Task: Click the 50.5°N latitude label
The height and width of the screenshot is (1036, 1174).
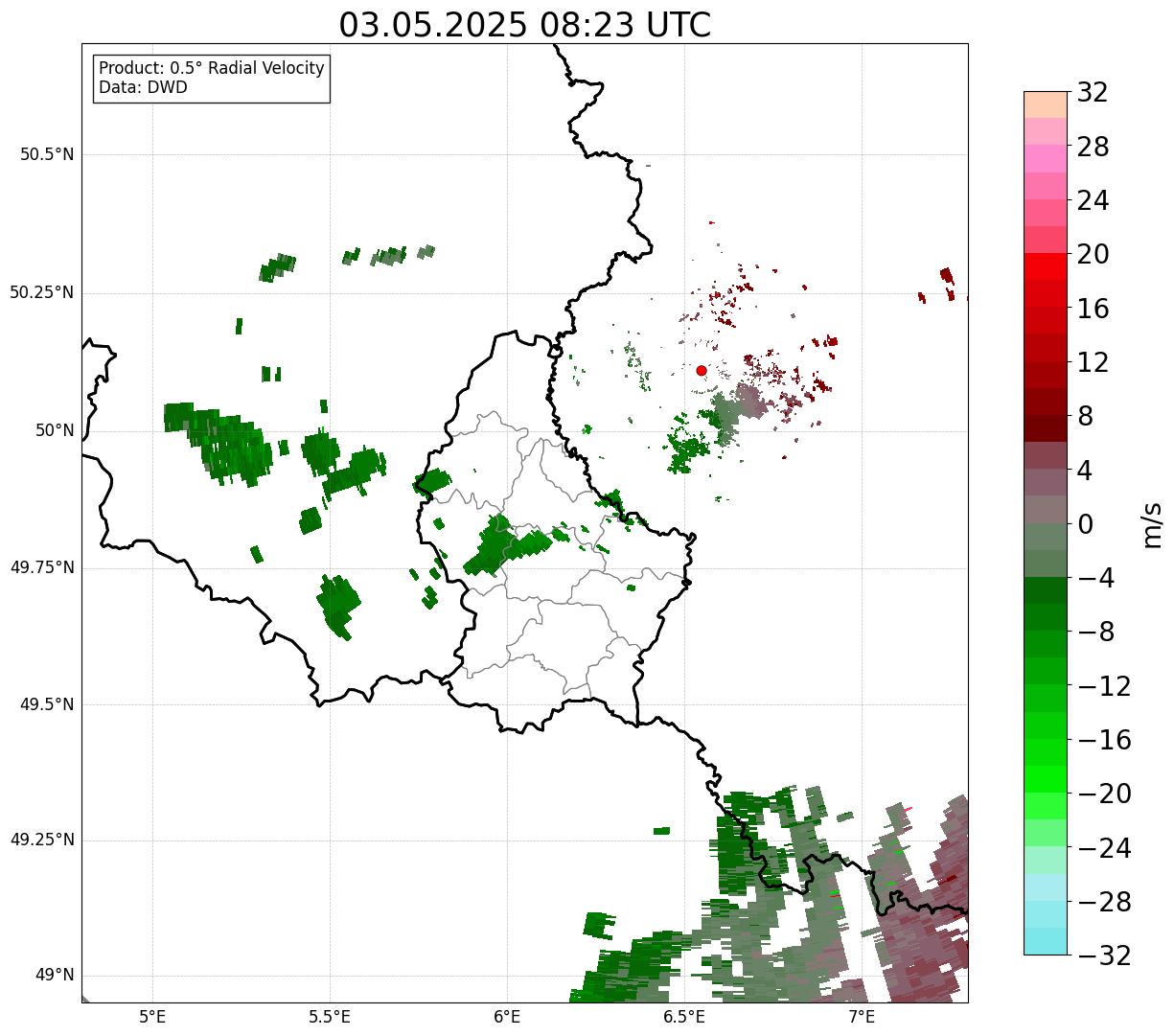Action: tap(47, 154)
